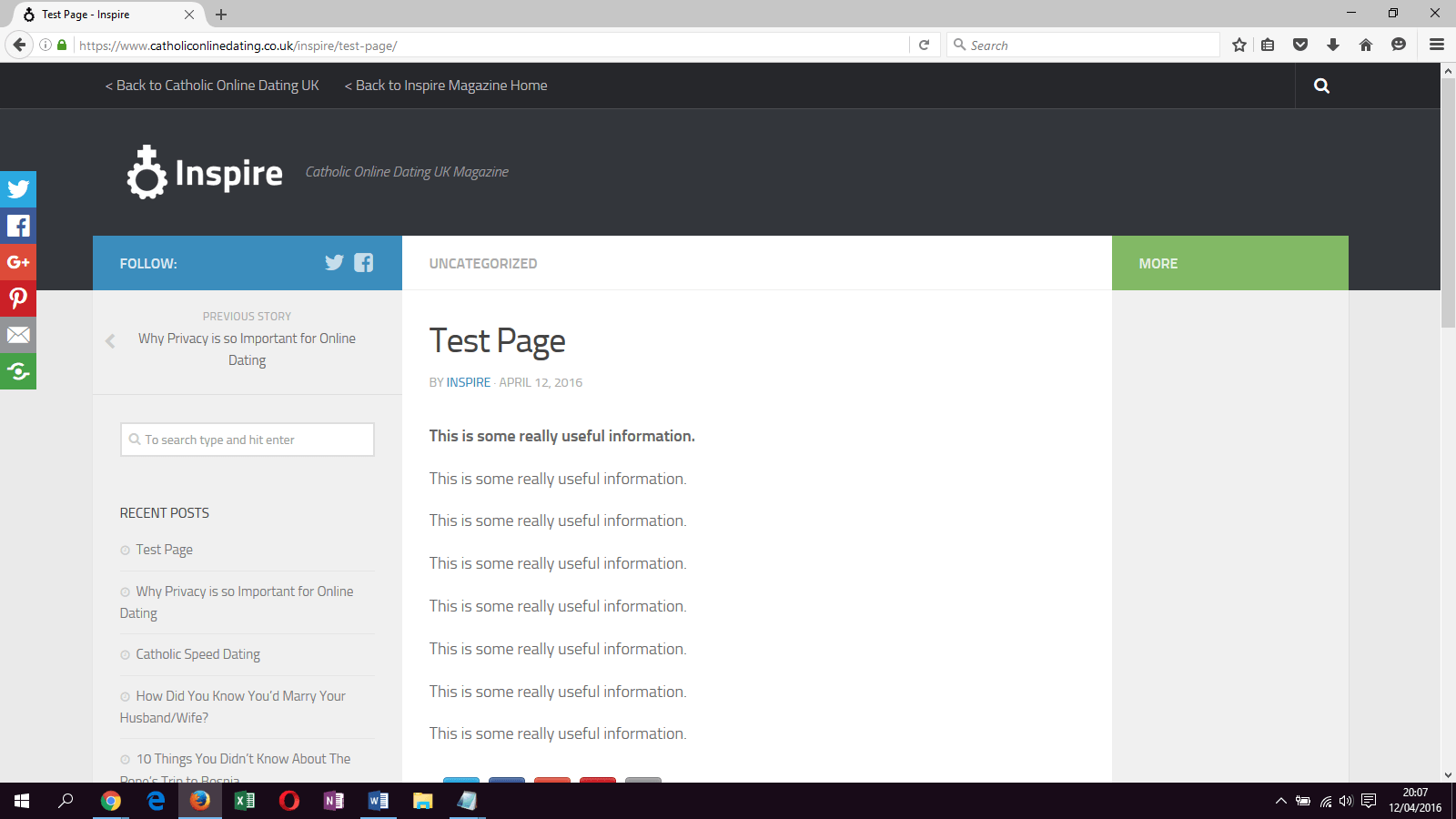
Task: Click the 'APRIL 12, 2016' post date
Action: click(541, 382)
